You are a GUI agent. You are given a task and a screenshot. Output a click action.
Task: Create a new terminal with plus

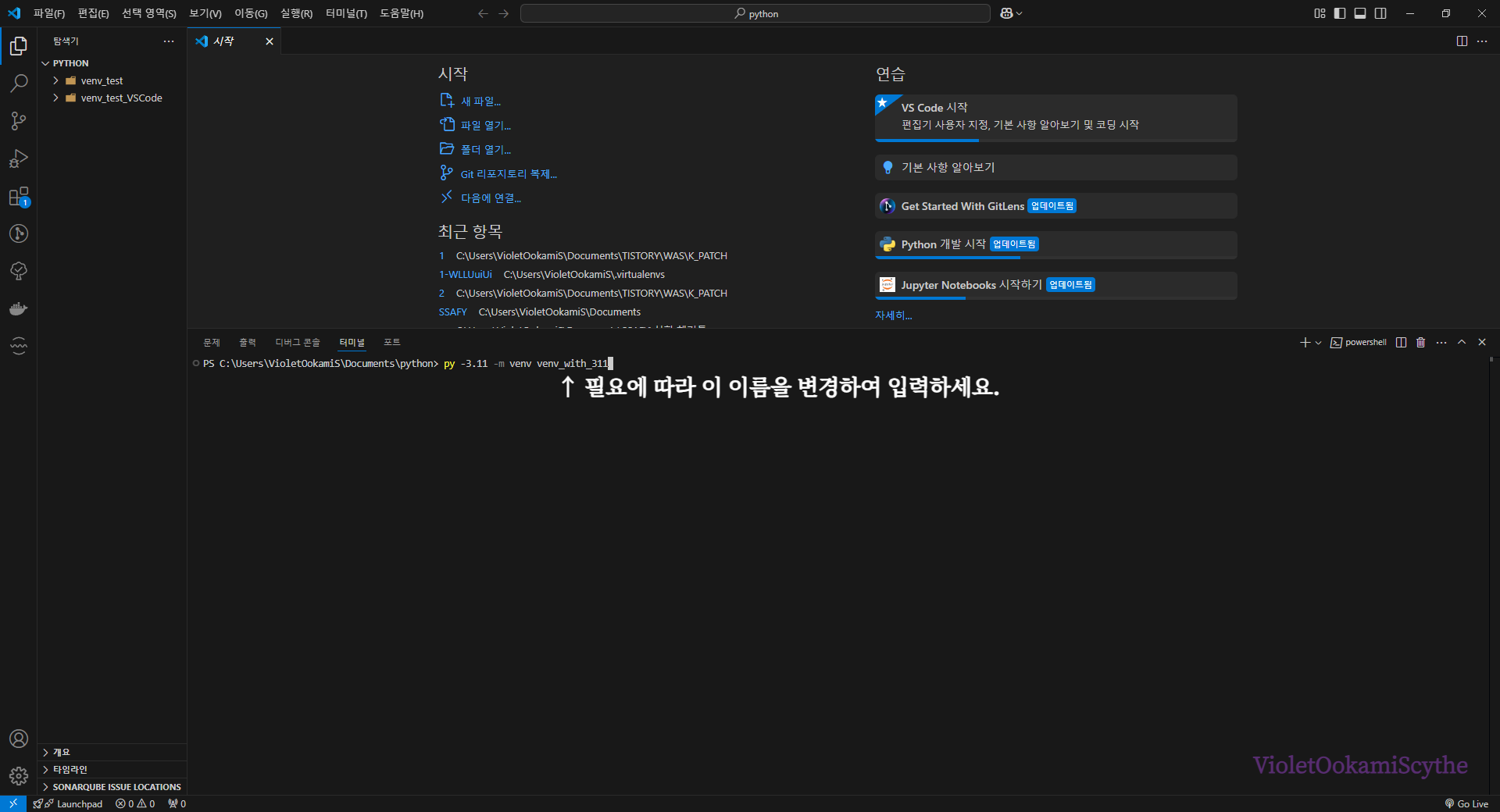[1305, 342]
